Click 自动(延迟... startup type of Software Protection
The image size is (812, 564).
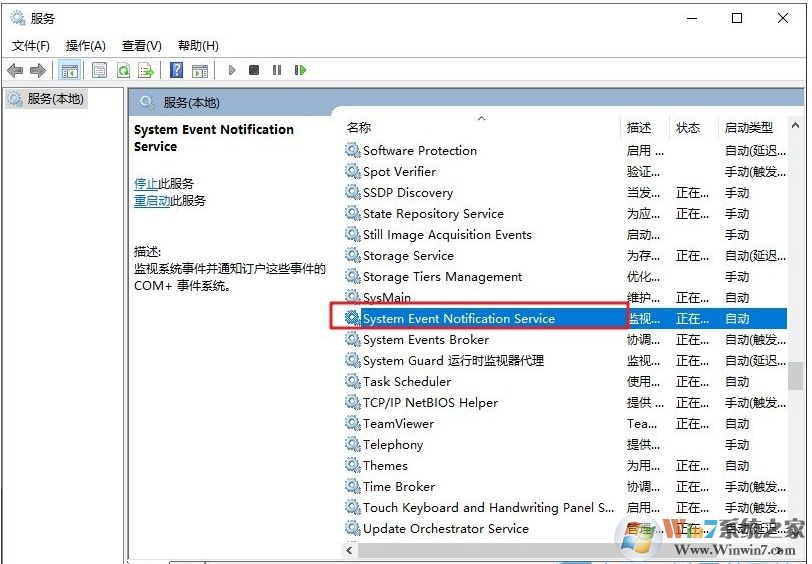pyautogui.click(x=755, y=150)
